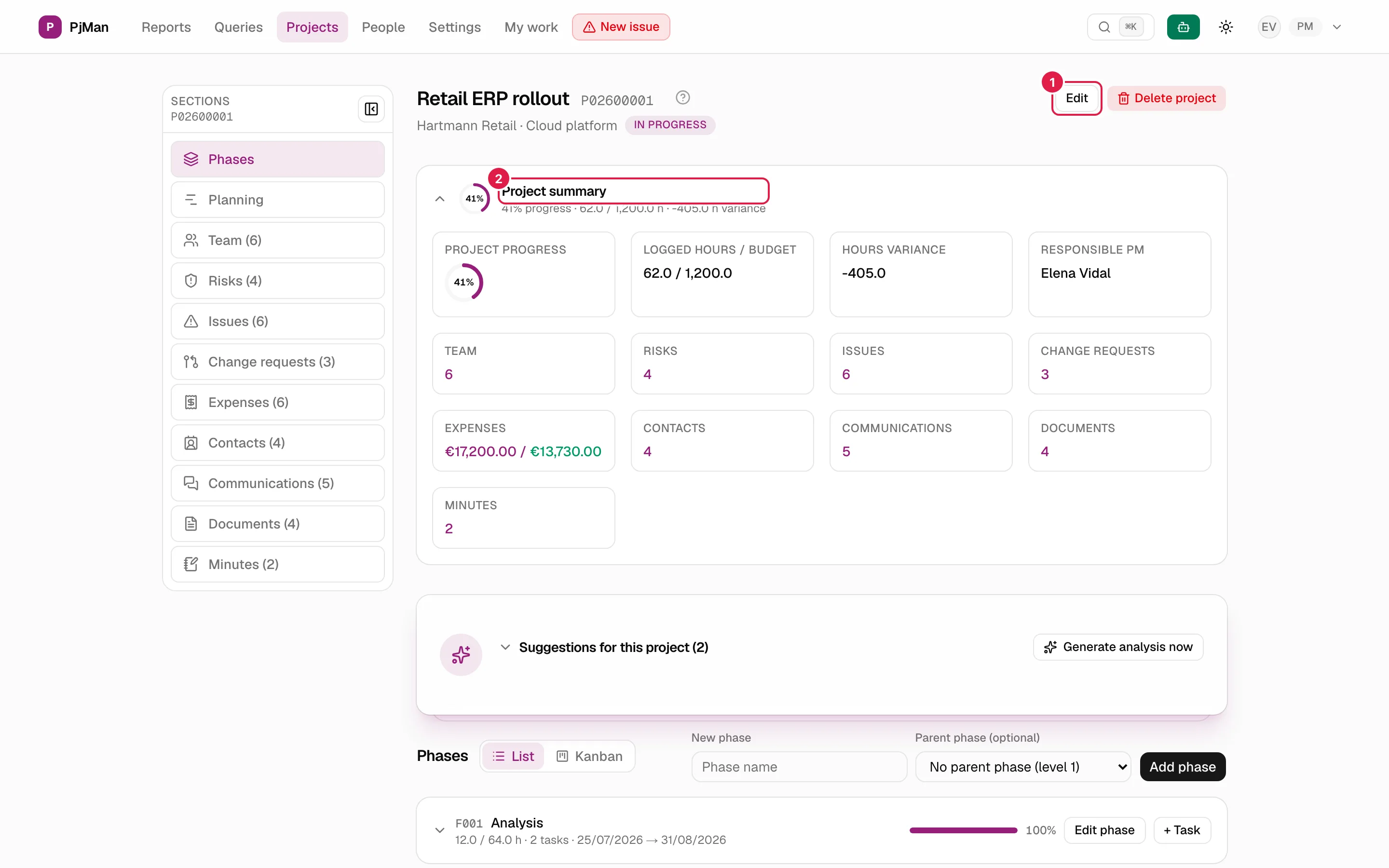Image resolution: width=1389 pixels, height=868 pixels.
Task: Focus the Phase name input field
Action: 799,767
